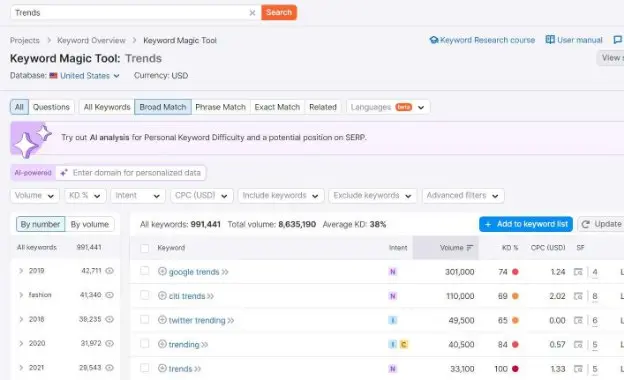Click SERP features icon in google trends row
The width and height of the screenshot is (624, 380).
click(578, 272)
